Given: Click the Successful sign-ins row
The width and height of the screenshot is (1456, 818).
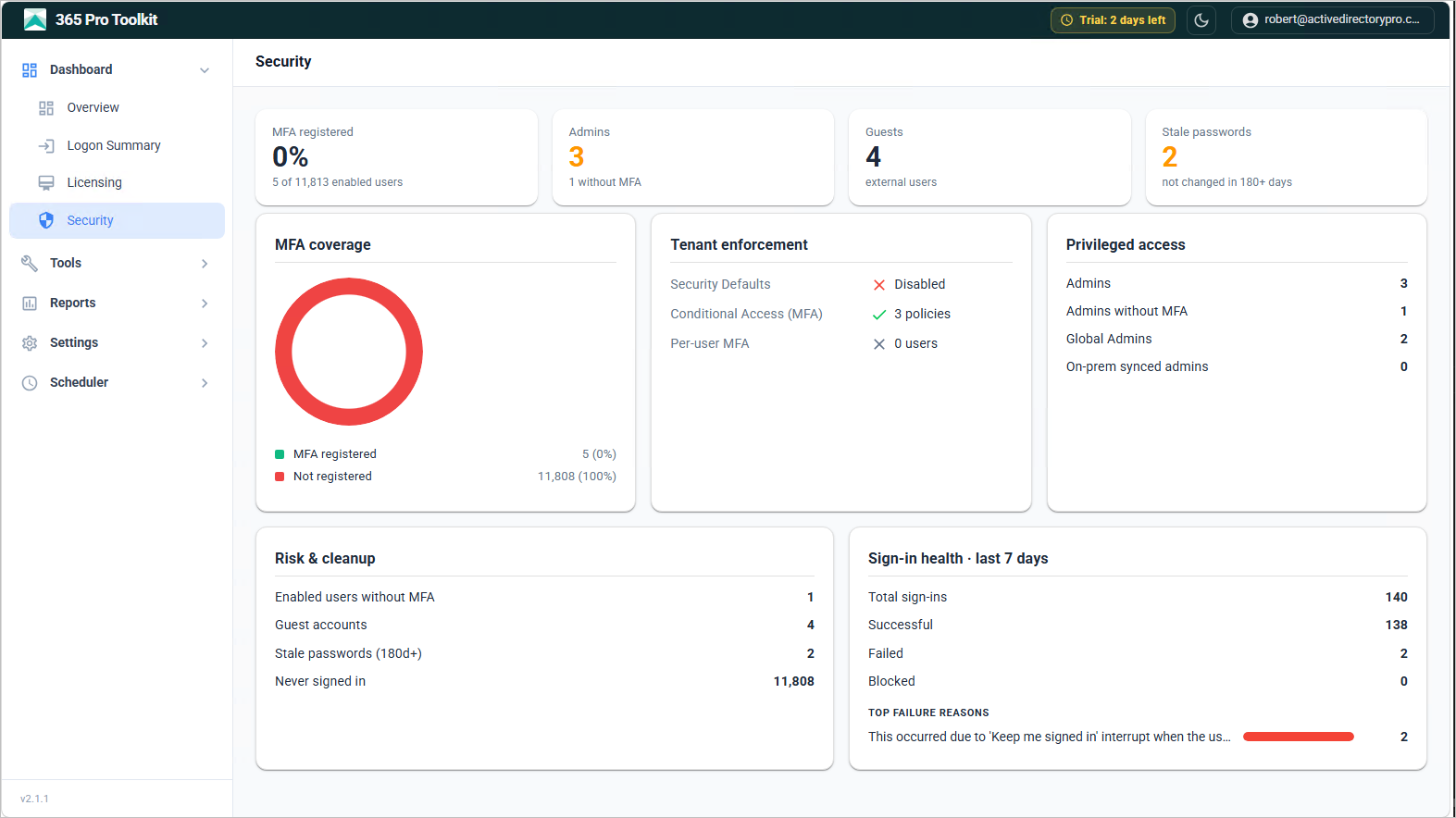Looking at the screenshot, I should (x=1138, y=626).
